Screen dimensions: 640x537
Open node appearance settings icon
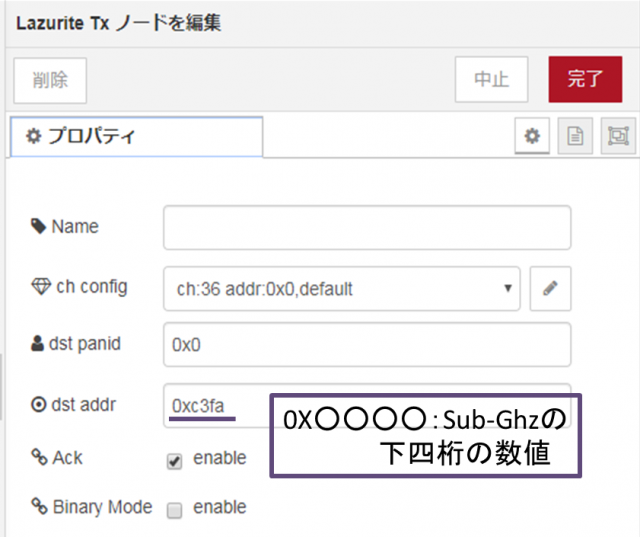pyautogui.click(x=618, y=136)
